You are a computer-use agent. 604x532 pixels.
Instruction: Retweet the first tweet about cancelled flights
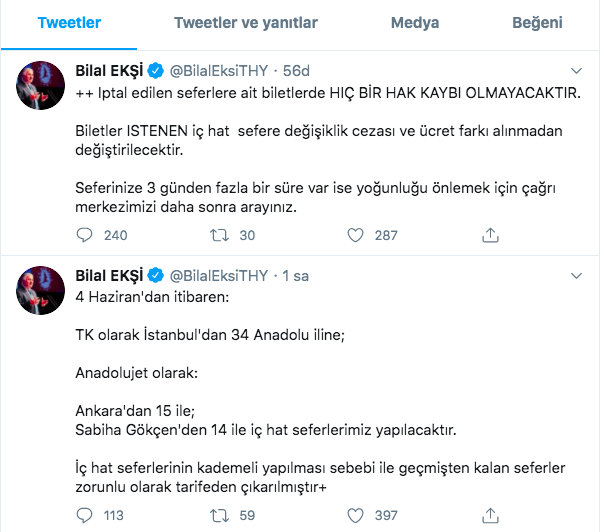(x=220, y=235)
